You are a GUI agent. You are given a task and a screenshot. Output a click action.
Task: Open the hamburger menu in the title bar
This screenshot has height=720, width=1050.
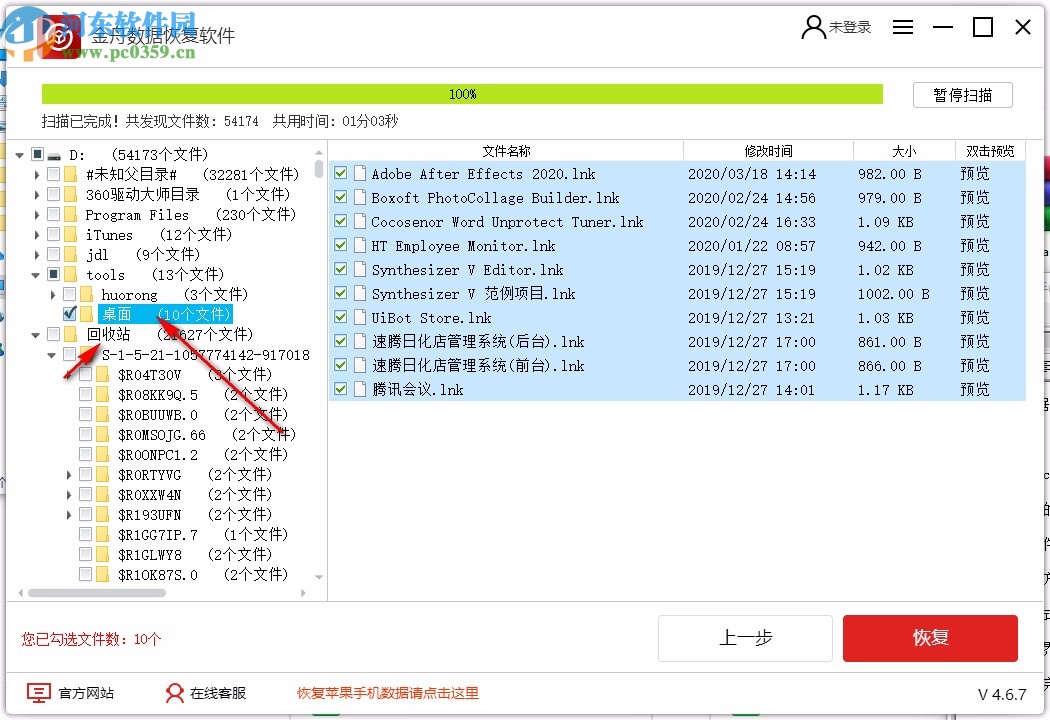tap(903, 27)
